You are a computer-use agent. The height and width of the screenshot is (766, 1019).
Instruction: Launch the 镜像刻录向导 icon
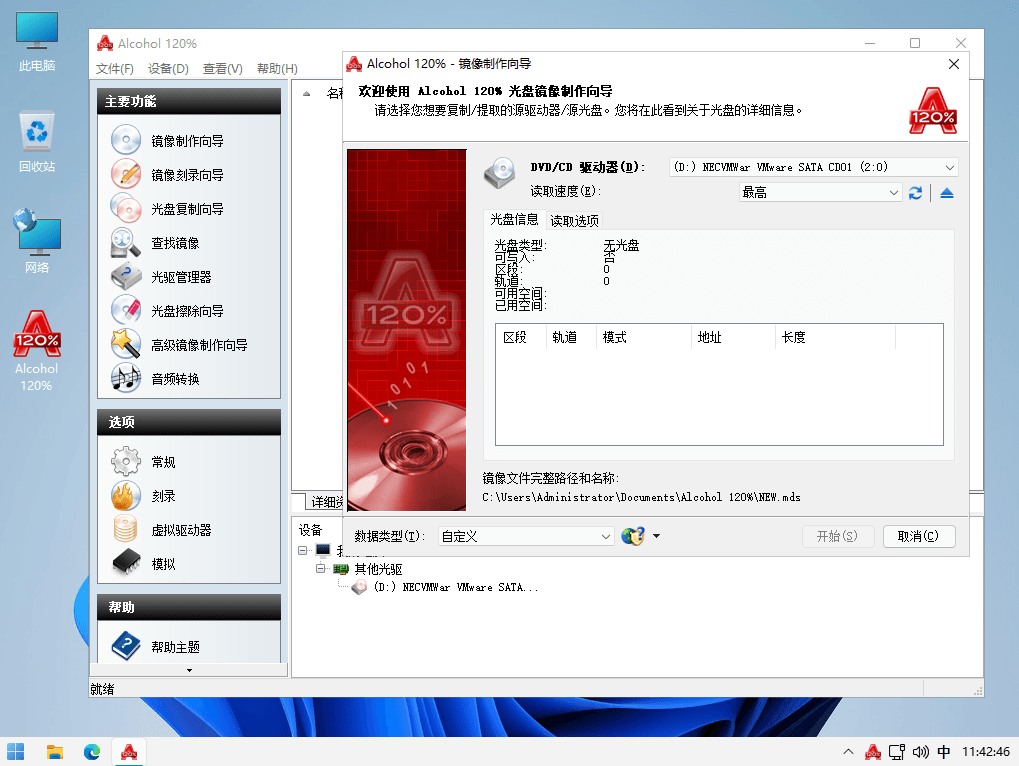pyautogui.click(x=125, y=174)
